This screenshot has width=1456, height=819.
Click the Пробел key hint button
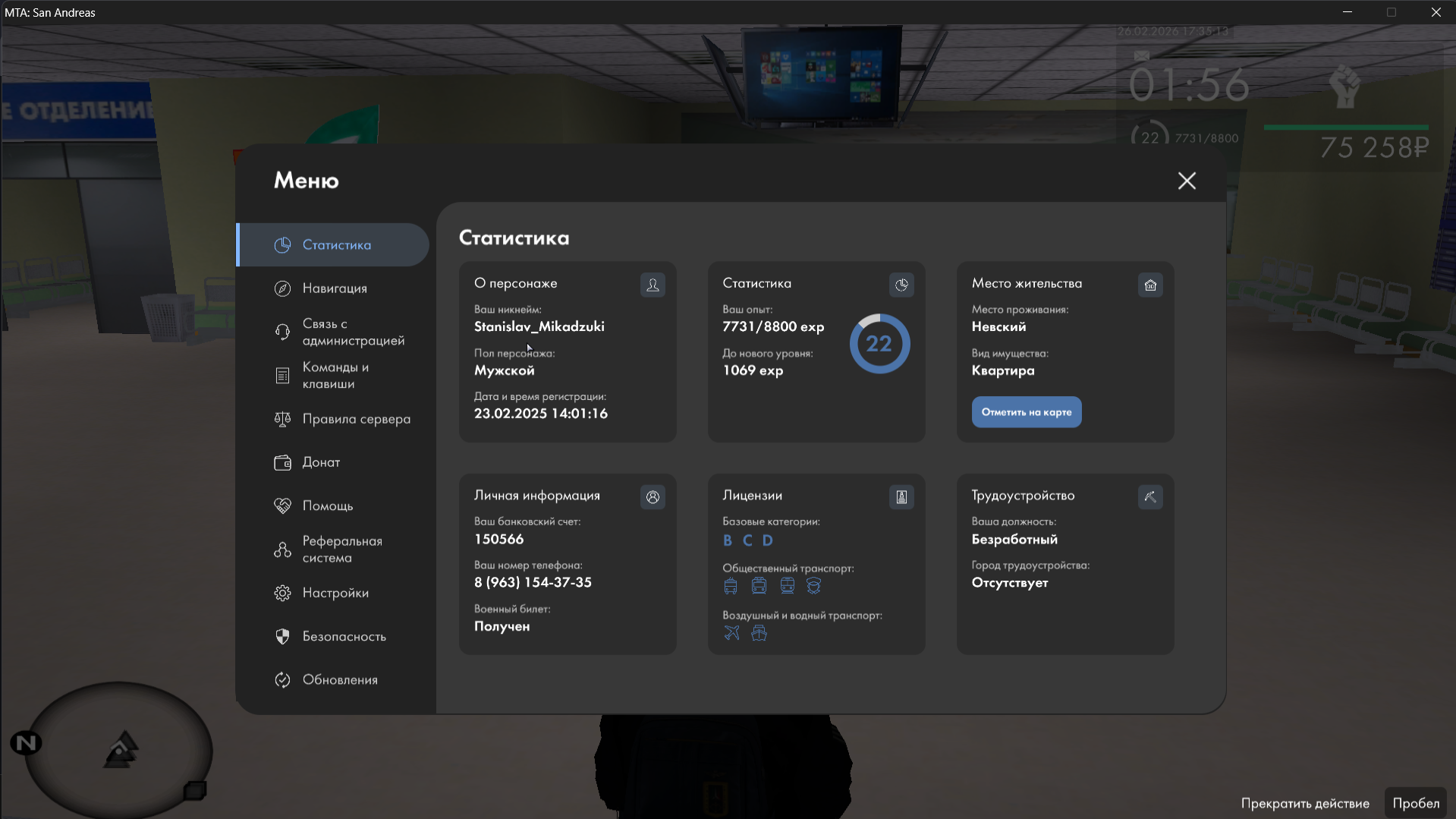(1416, 803)
